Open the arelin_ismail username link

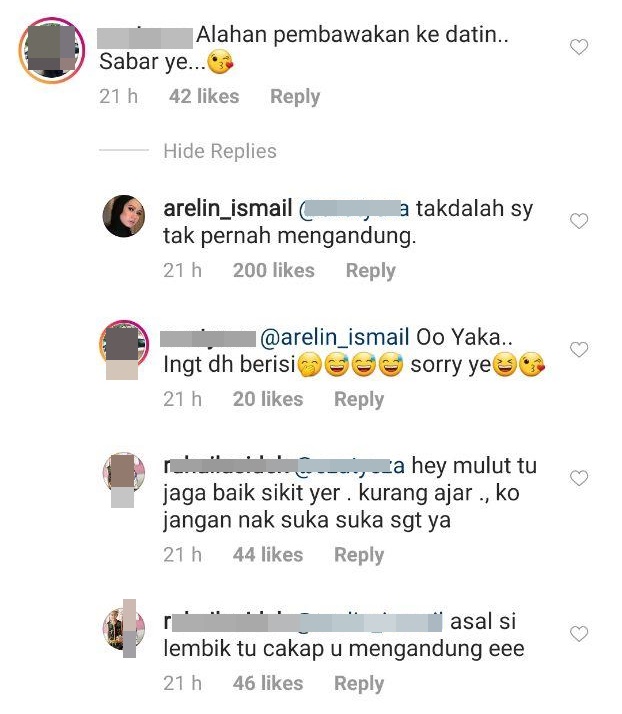228,209
